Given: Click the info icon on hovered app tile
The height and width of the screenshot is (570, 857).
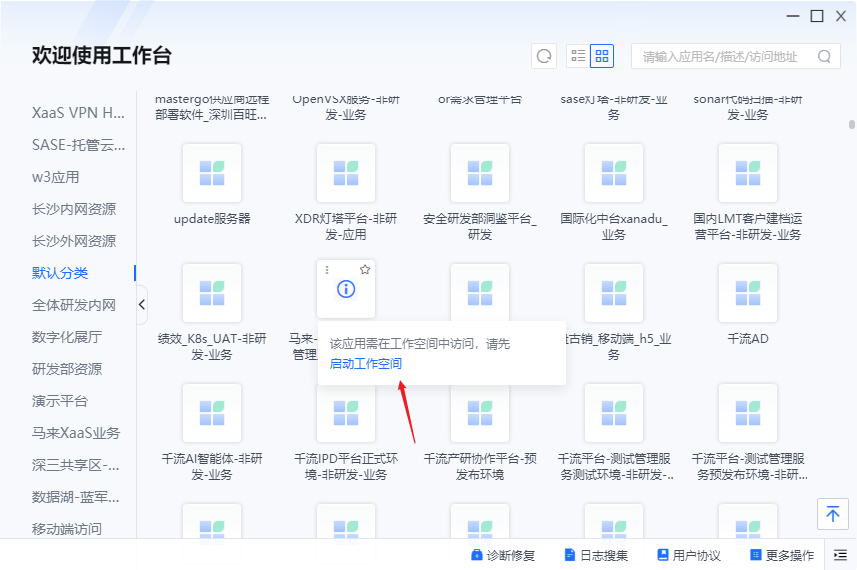Looking at the screenshot, I should tap(346, 289).
